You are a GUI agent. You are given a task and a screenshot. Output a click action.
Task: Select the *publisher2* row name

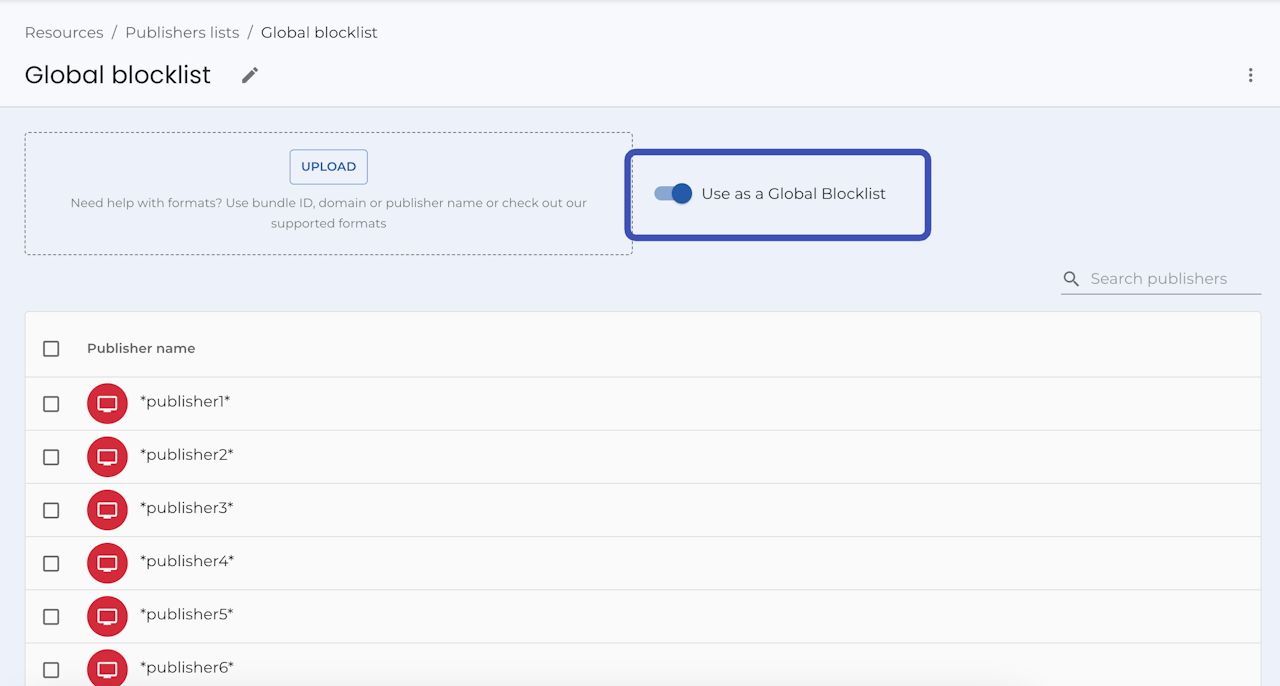pyautogui.click(x=187, y=455)
